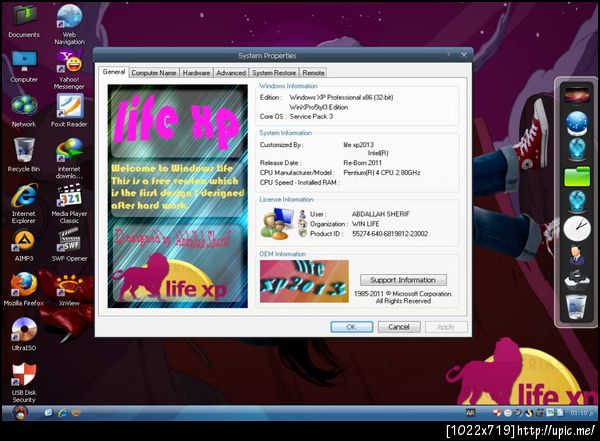The height and width of the screenshot is (441, 600).
Task: Open the recycle bin in dock
Action: point(576,306)
